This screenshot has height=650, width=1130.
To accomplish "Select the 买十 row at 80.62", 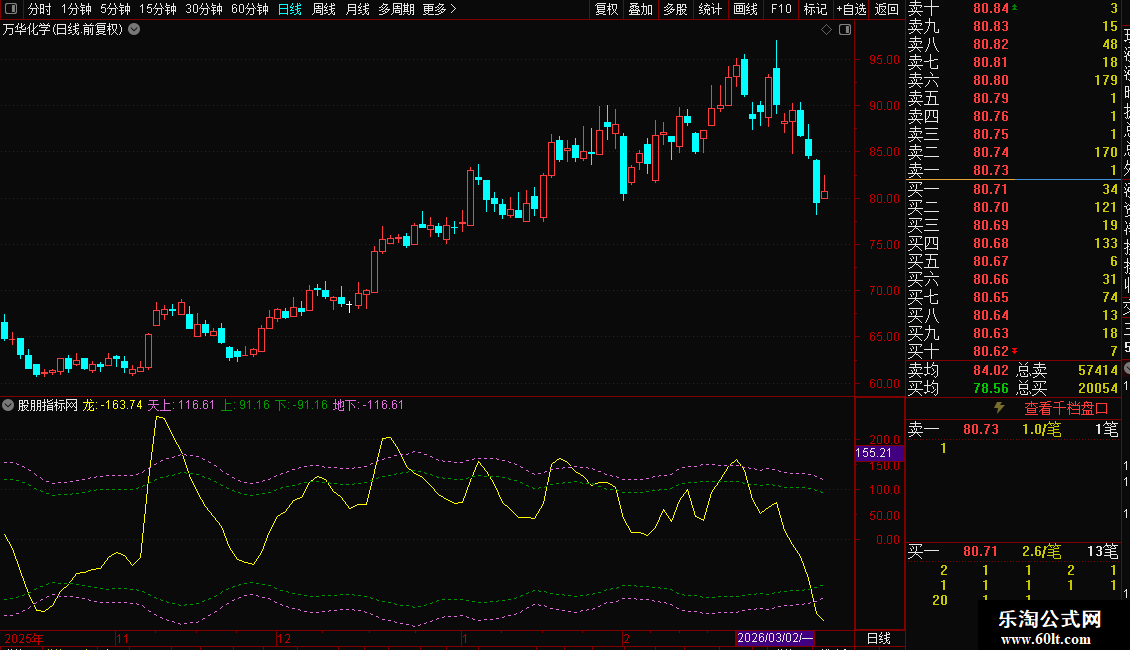I will [x=1013, y=351].
